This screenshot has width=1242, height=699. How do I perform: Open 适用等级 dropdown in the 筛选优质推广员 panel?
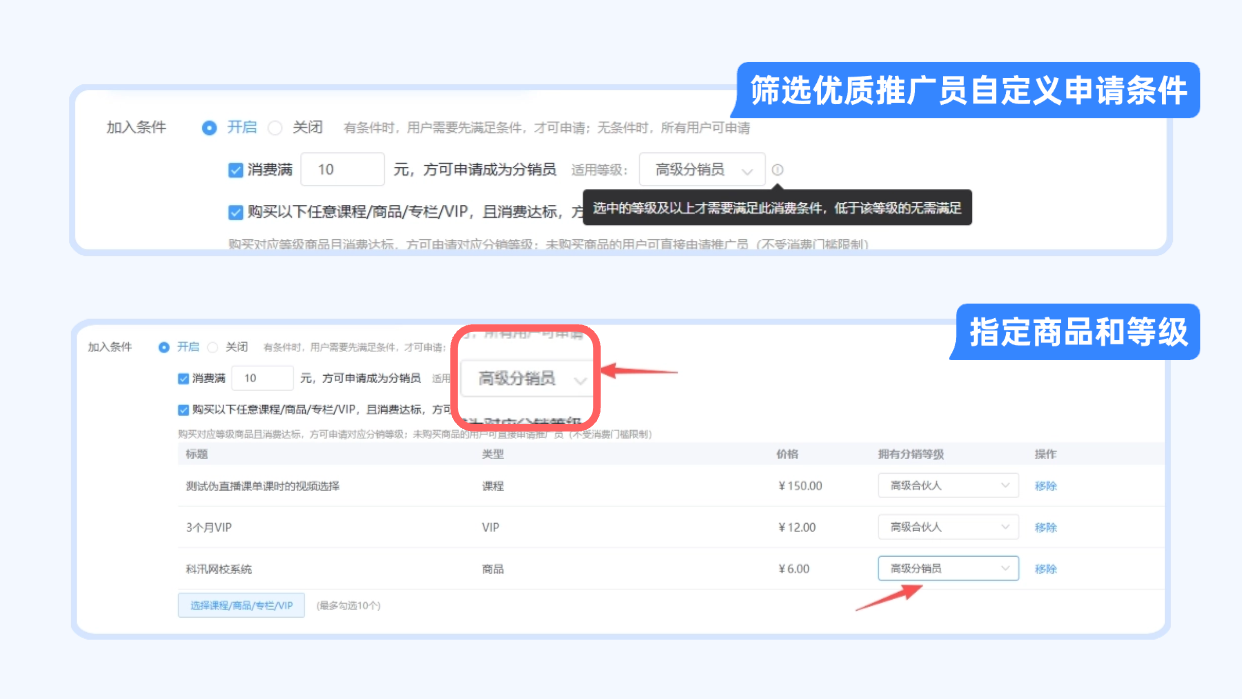coord(702,170)
